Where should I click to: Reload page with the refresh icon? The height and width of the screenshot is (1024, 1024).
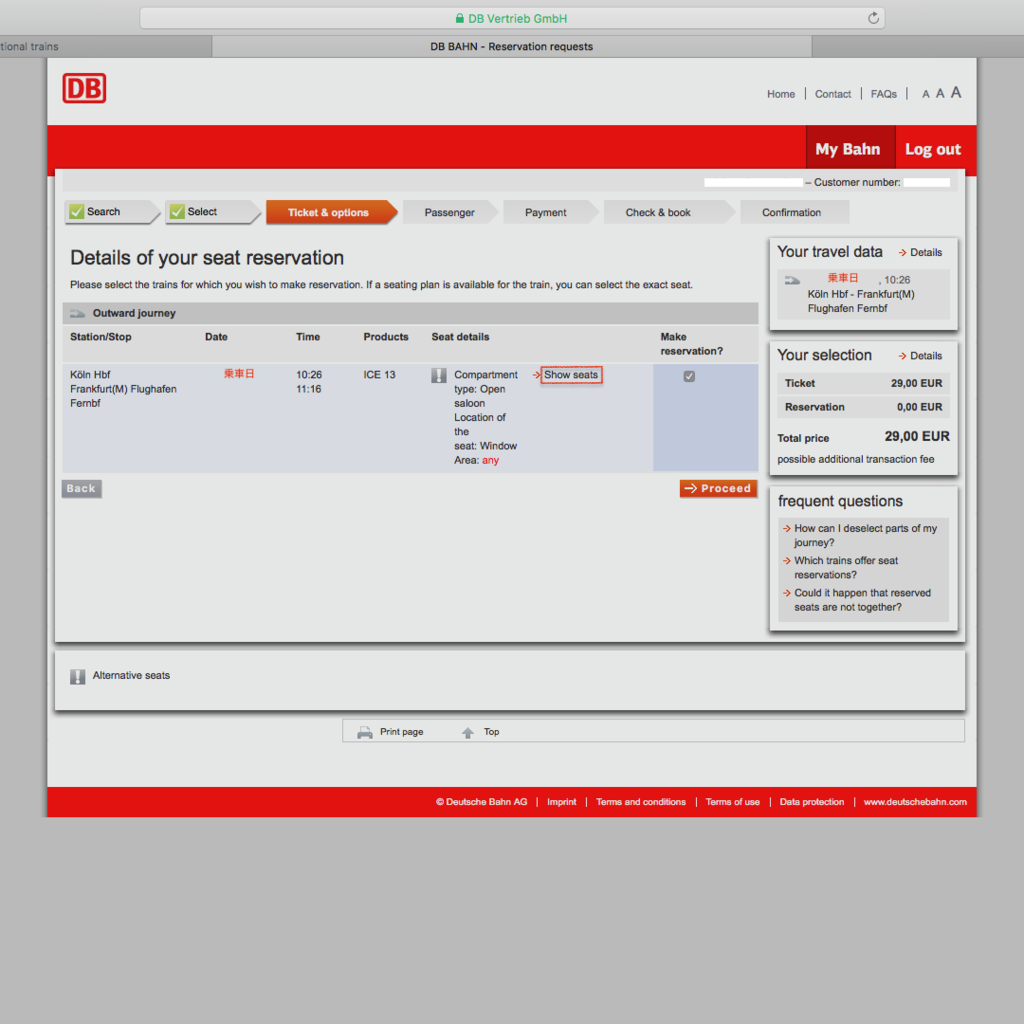pyautogui.click(x=873, y=18)
